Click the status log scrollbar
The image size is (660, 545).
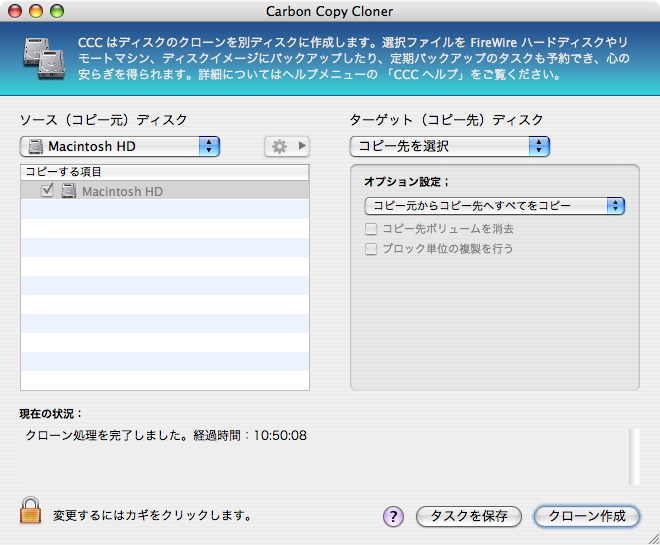pyautogui.click(x=634, y=457)
